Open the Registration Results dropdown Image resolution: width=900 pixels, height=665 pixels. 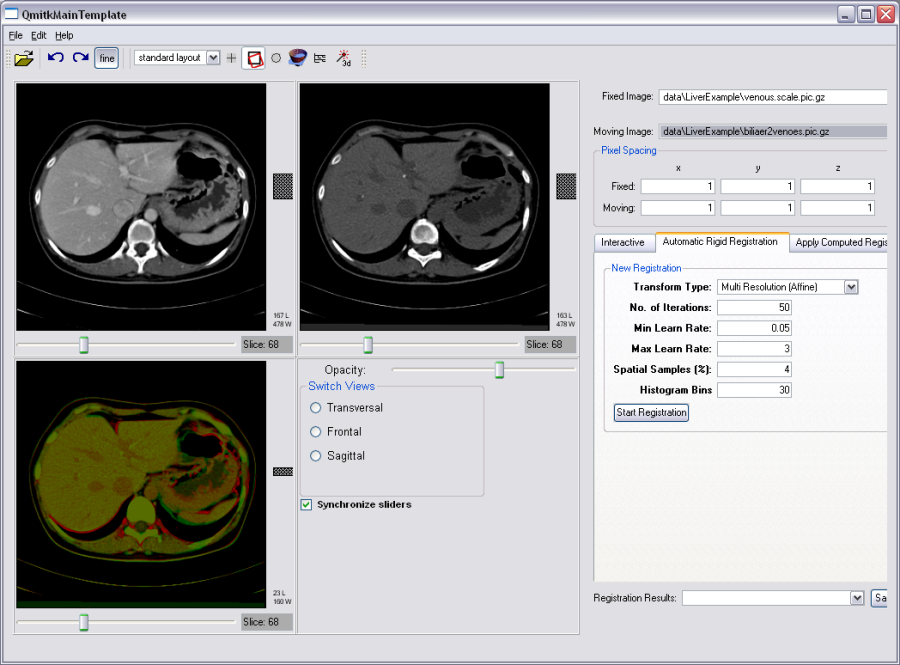[x=856, y=598]
